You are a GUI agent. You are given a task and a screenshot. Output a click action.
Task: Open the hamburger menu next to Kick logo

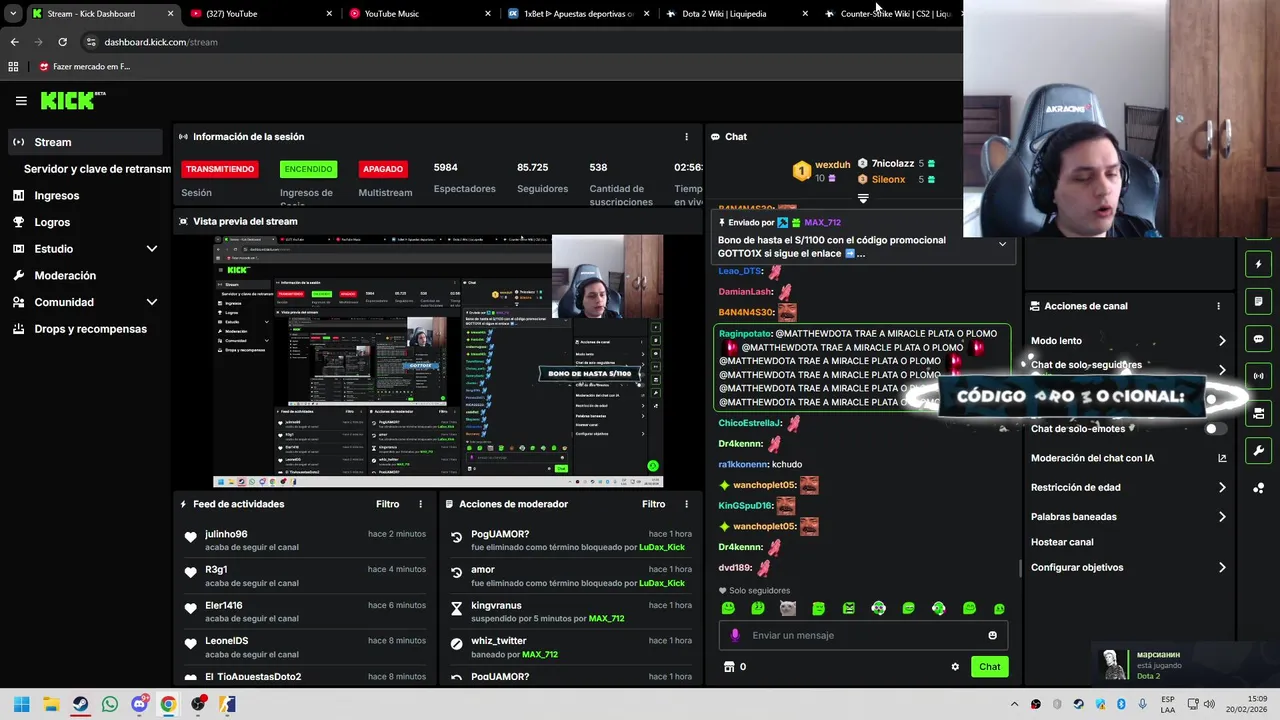pyautogui.click(x=21, y=101)
